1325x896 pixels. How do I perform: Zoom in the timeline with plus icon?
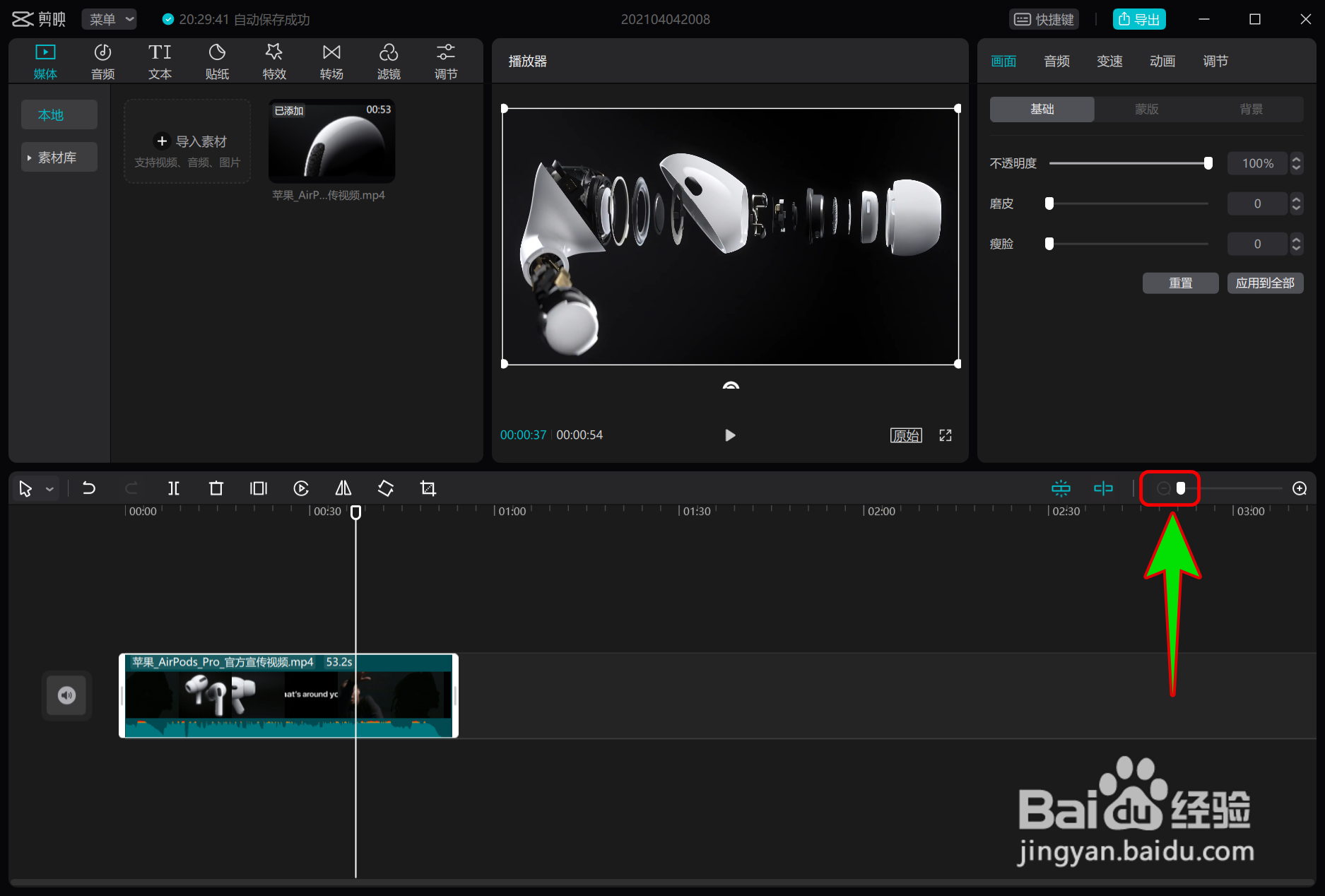1300,488
